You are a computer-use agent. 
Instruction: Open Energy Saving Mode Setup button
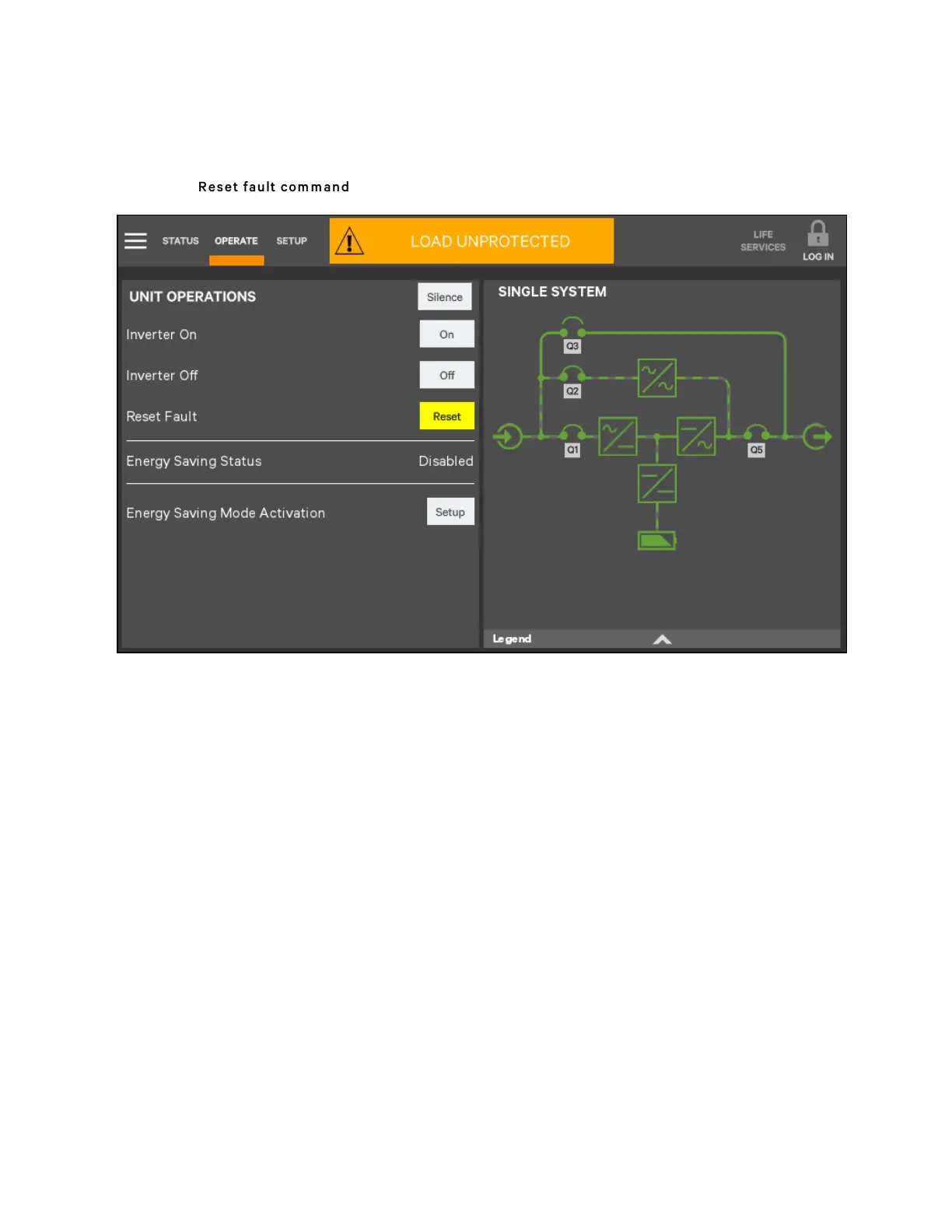pos(450,512)
